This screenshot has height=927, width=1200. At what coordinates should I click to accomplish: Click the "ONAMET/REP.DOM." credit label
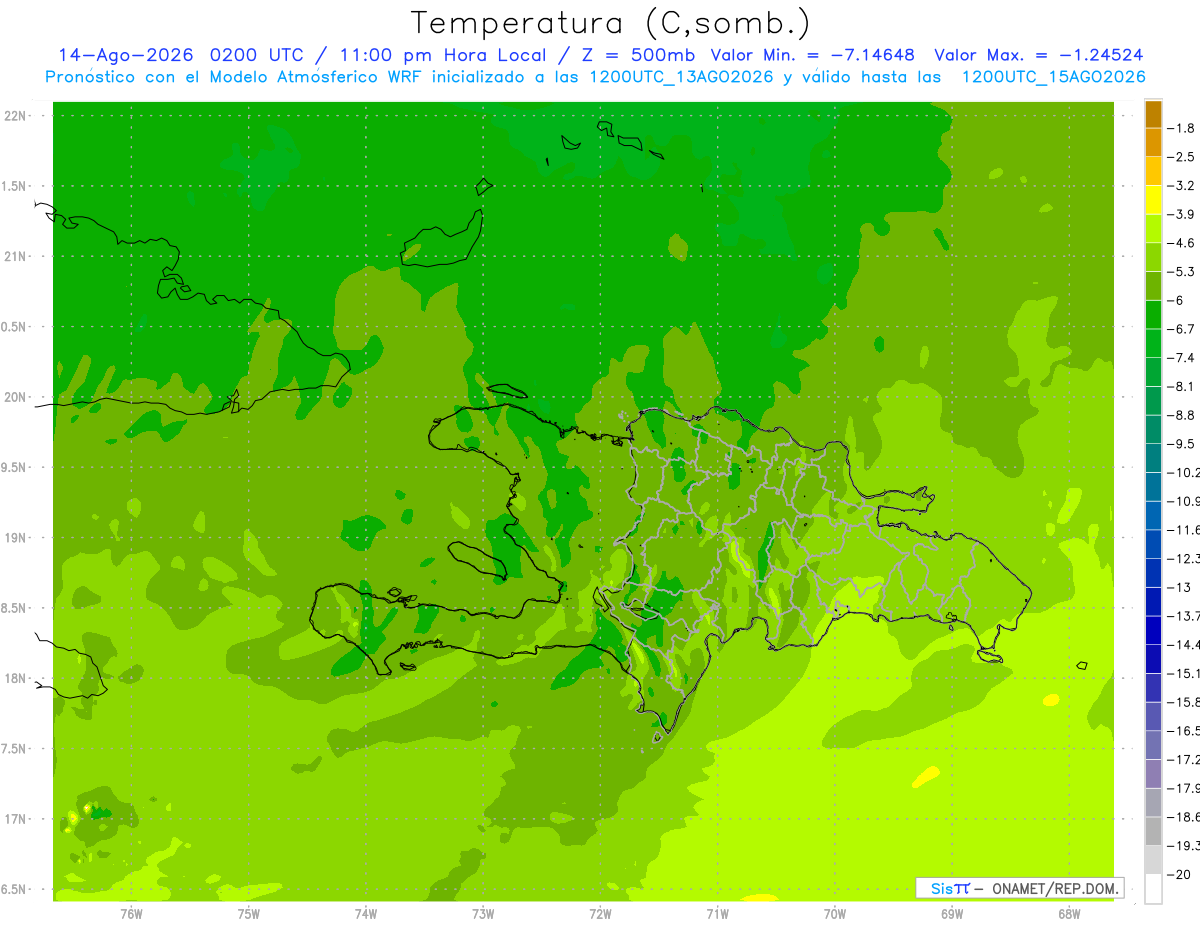[x=1055, y=888]
